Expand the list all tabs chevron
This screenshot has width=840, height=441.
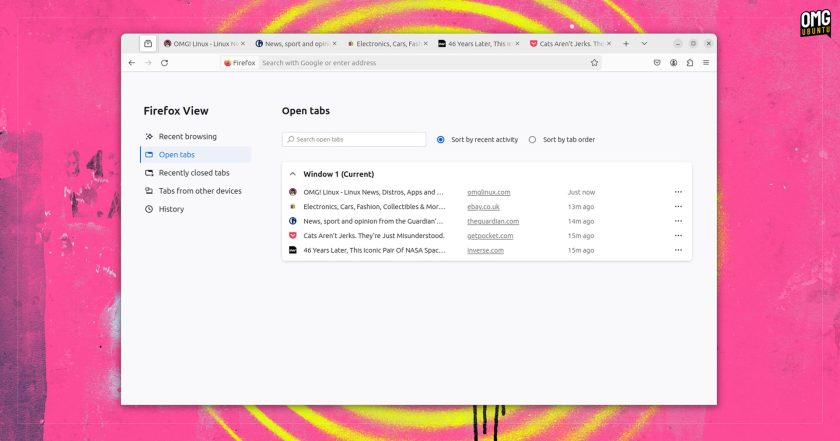[x=644, y=43]
